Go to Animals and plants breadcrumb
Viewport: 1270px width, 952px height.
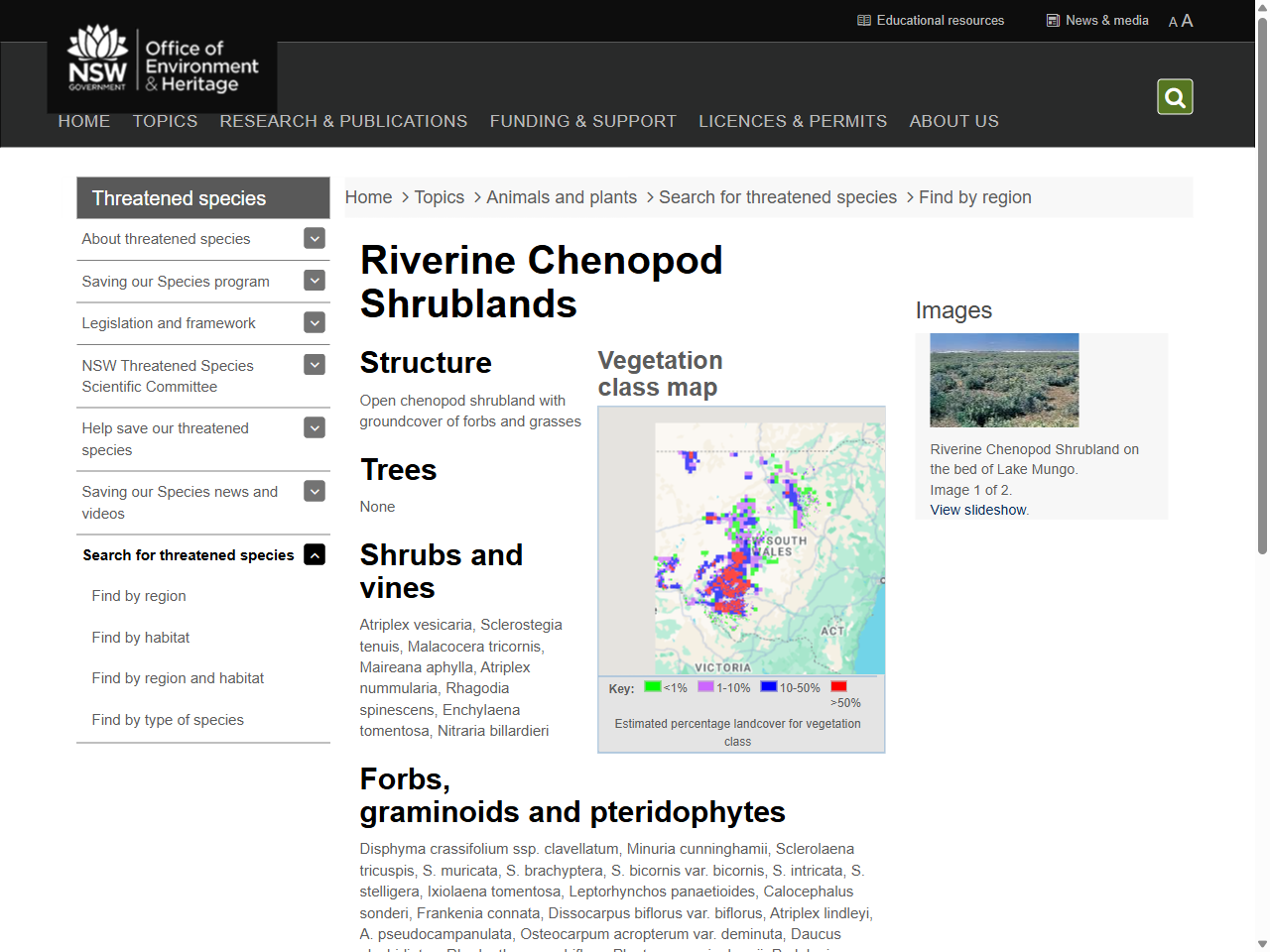tap(562, 197)
